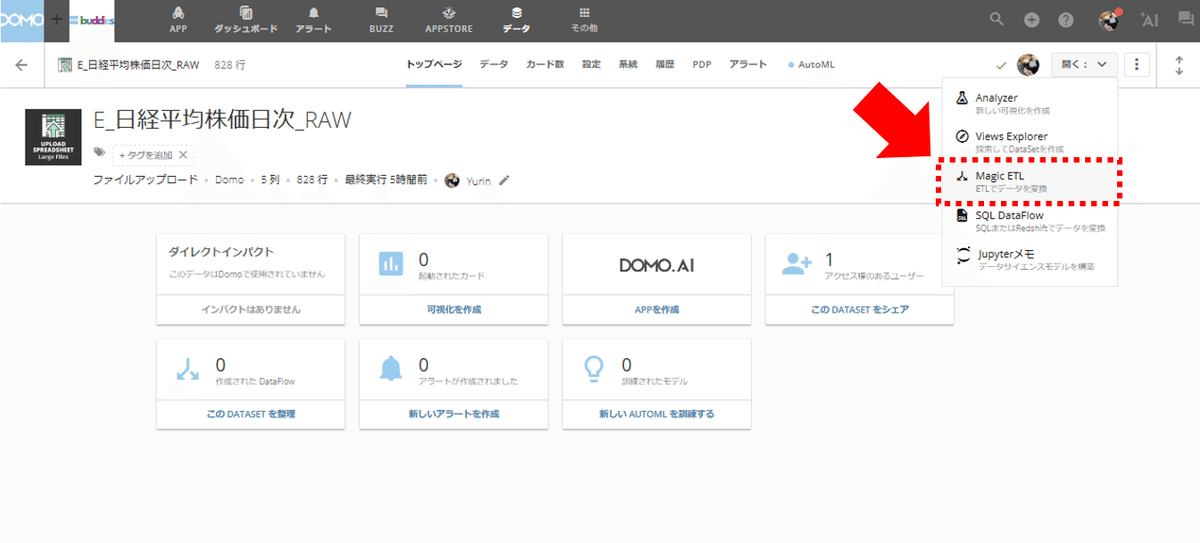The width and height of the screenshot is (1200, 543).
Task: Go back with the left arrow
Action: pos(22,65)
